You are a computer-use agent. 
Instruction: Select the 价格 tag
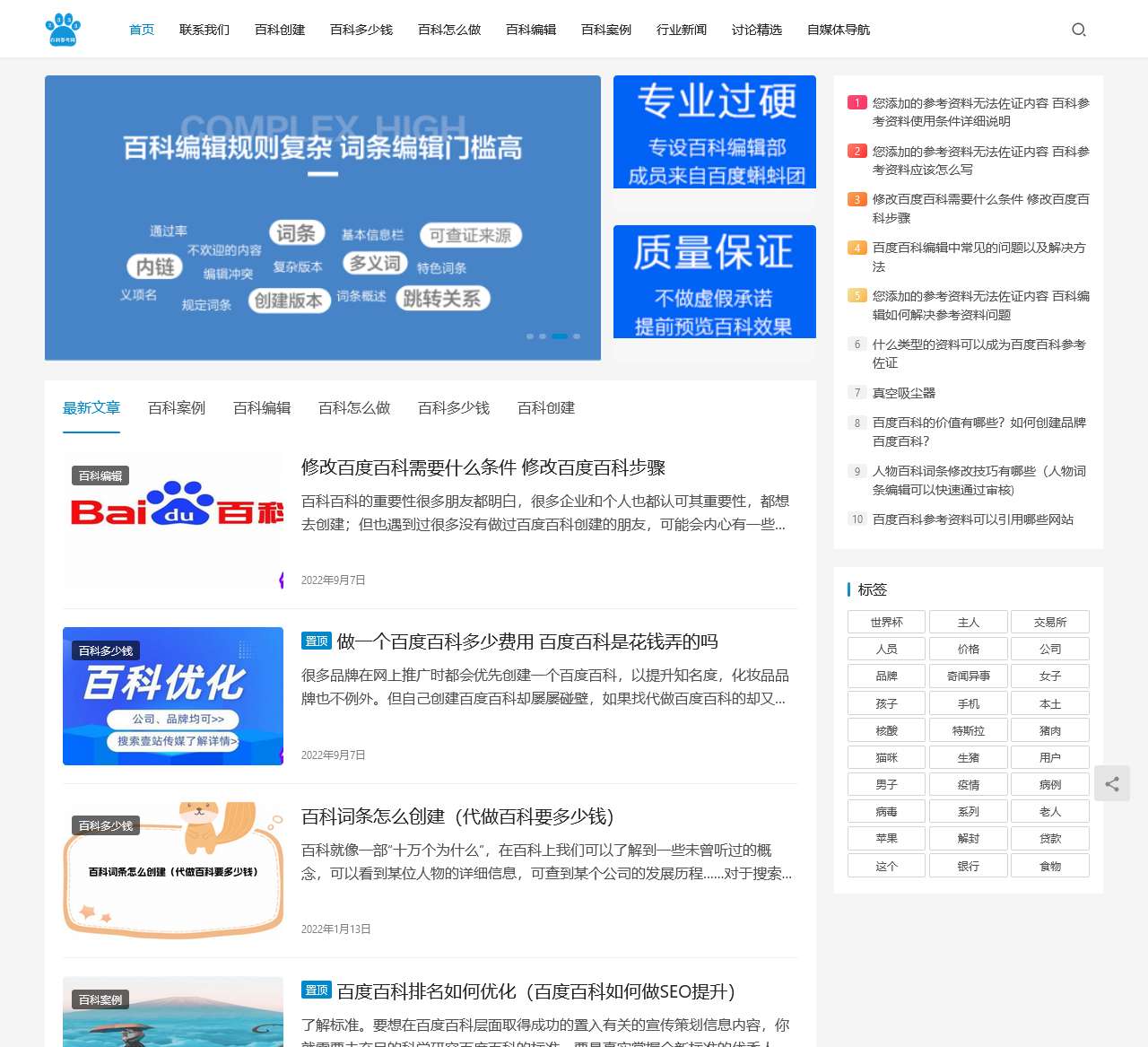click(x=969, y=649)
